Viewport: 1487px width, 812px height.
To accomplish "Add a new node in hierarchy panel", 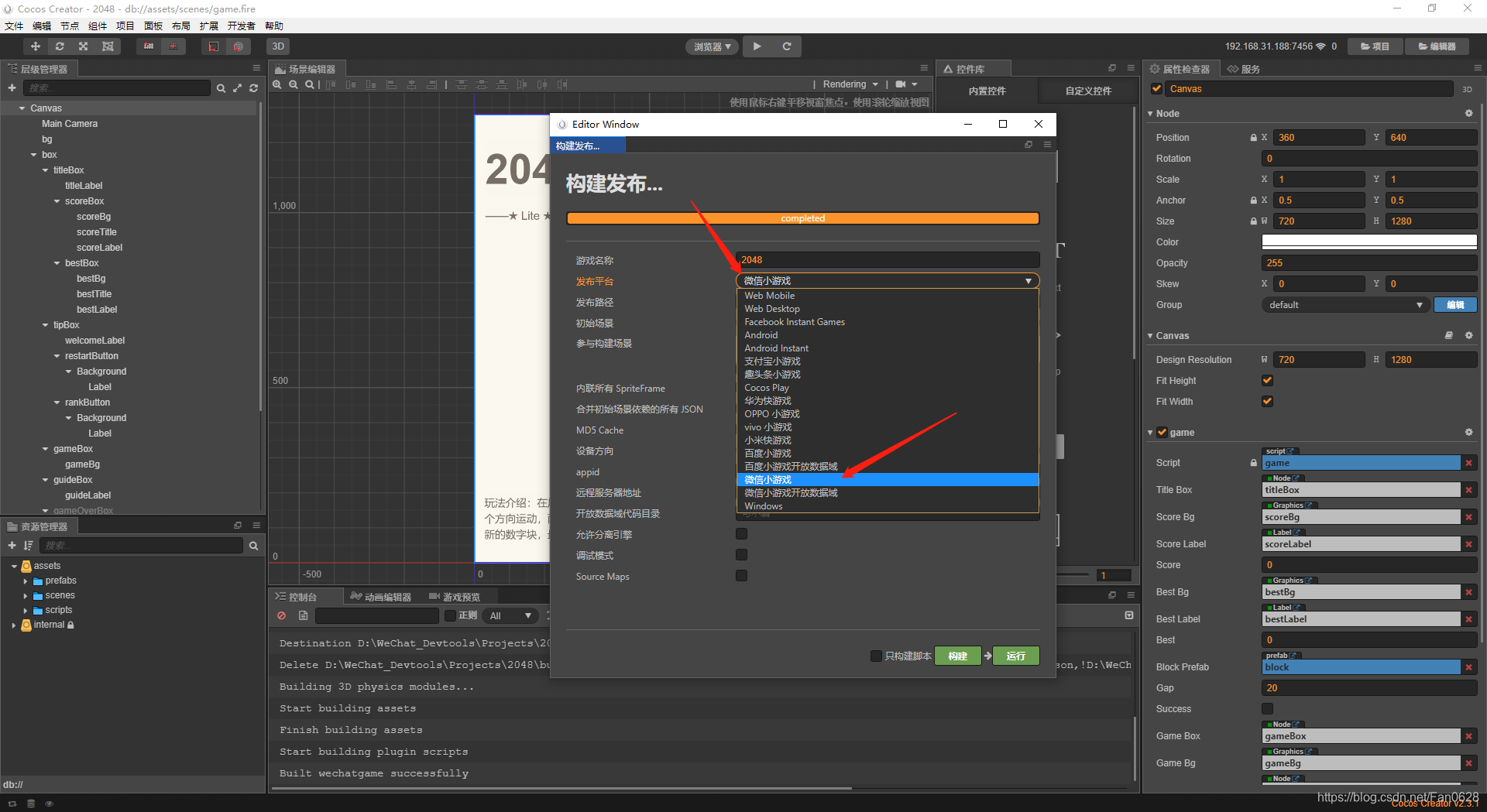I will pos(12,88).
